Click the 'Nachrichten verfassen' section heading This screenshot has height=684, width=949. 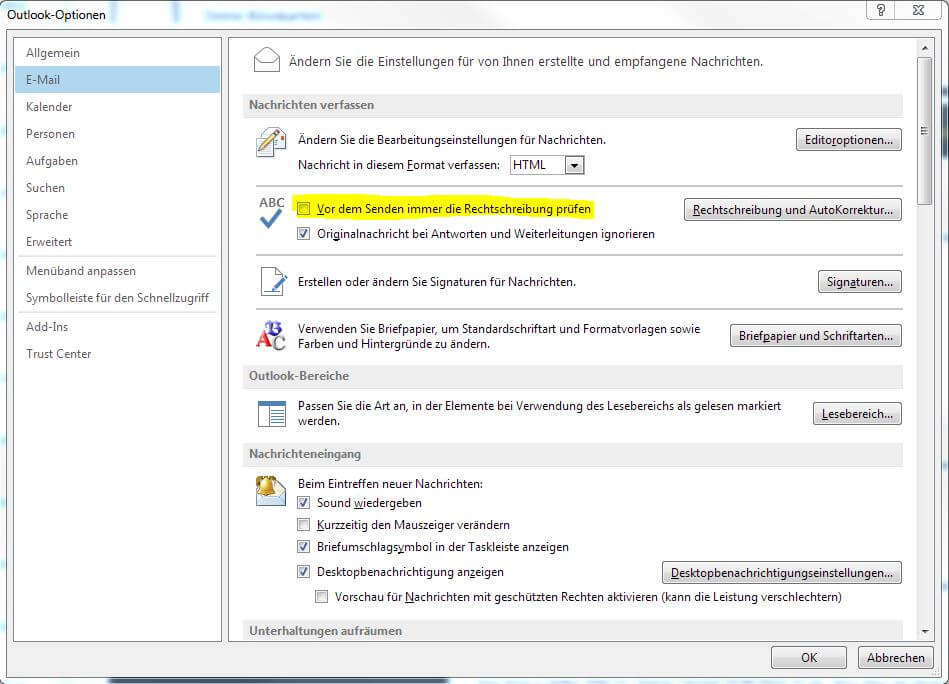(311, 105)
